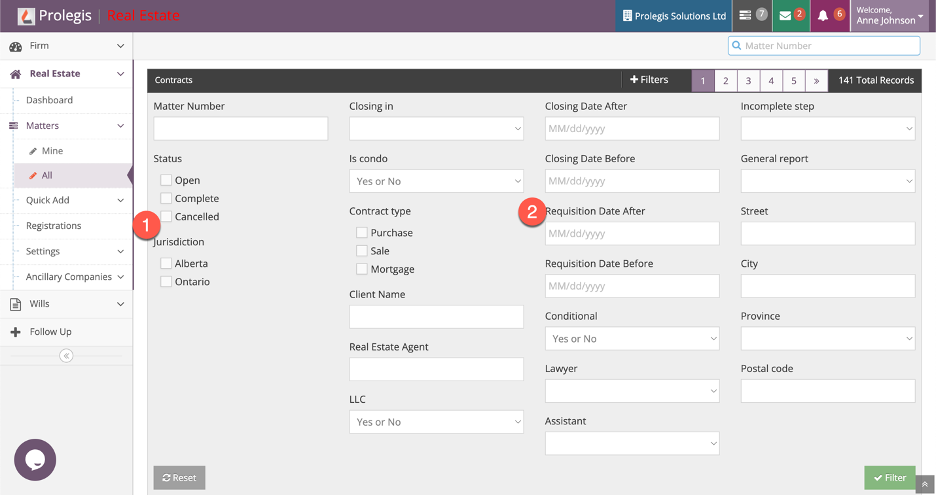936x496 pixels.
Task: Collapse the sidebar using the double-arrow icon
Action: [x=66, y=356]
